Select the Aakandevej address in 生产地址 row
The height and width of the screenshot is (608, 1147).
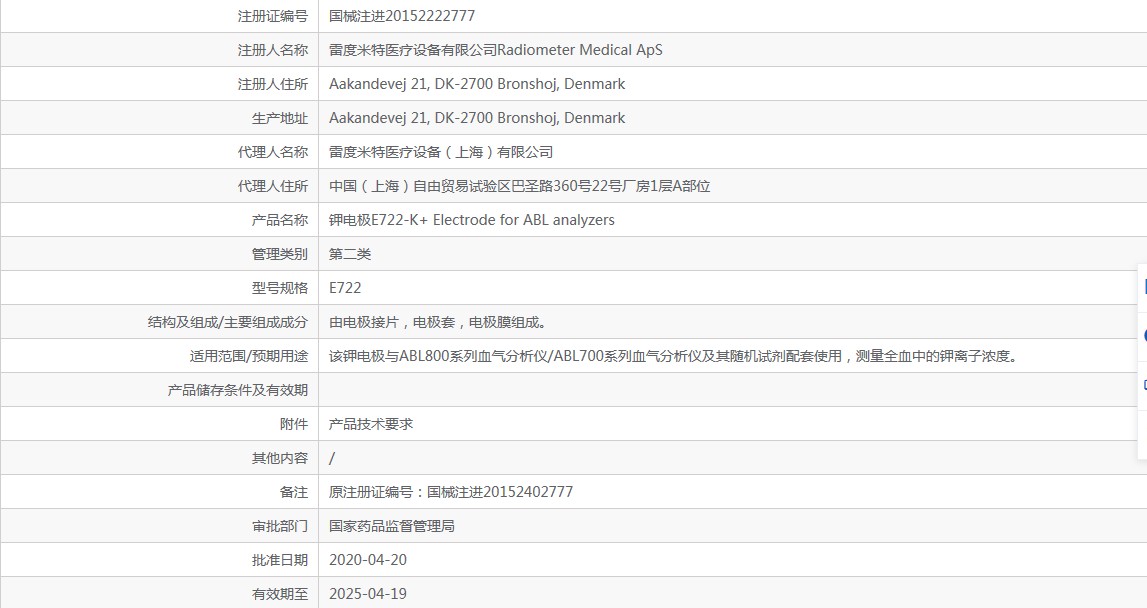click(x=477, y=118)
